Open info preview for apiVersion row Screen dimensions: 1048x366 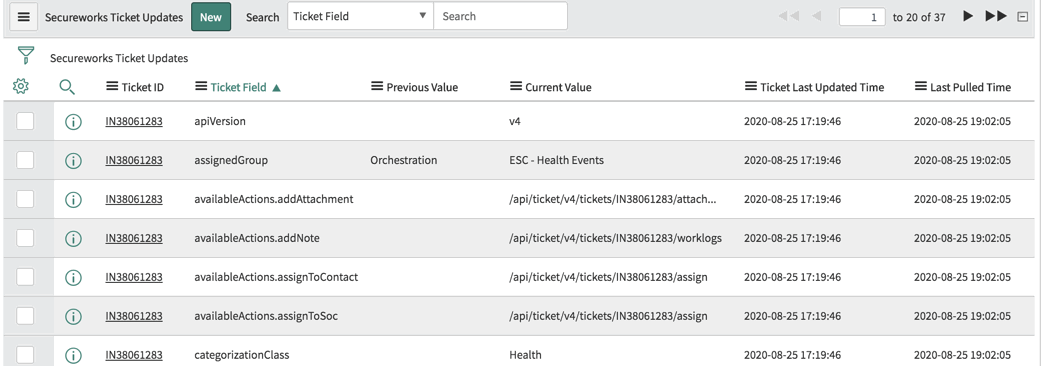[x=74, y=122]
